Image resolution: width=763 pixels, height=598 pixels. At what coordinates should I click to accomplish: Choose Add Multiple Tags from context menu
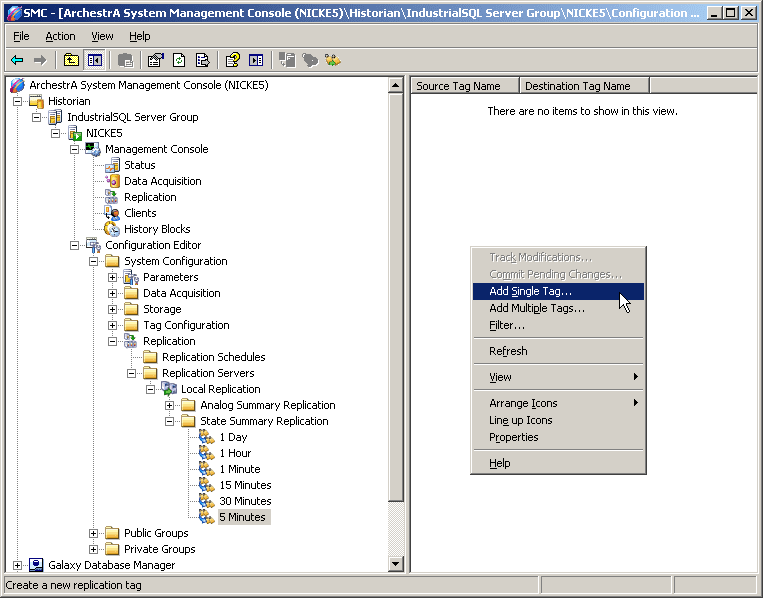558,308
